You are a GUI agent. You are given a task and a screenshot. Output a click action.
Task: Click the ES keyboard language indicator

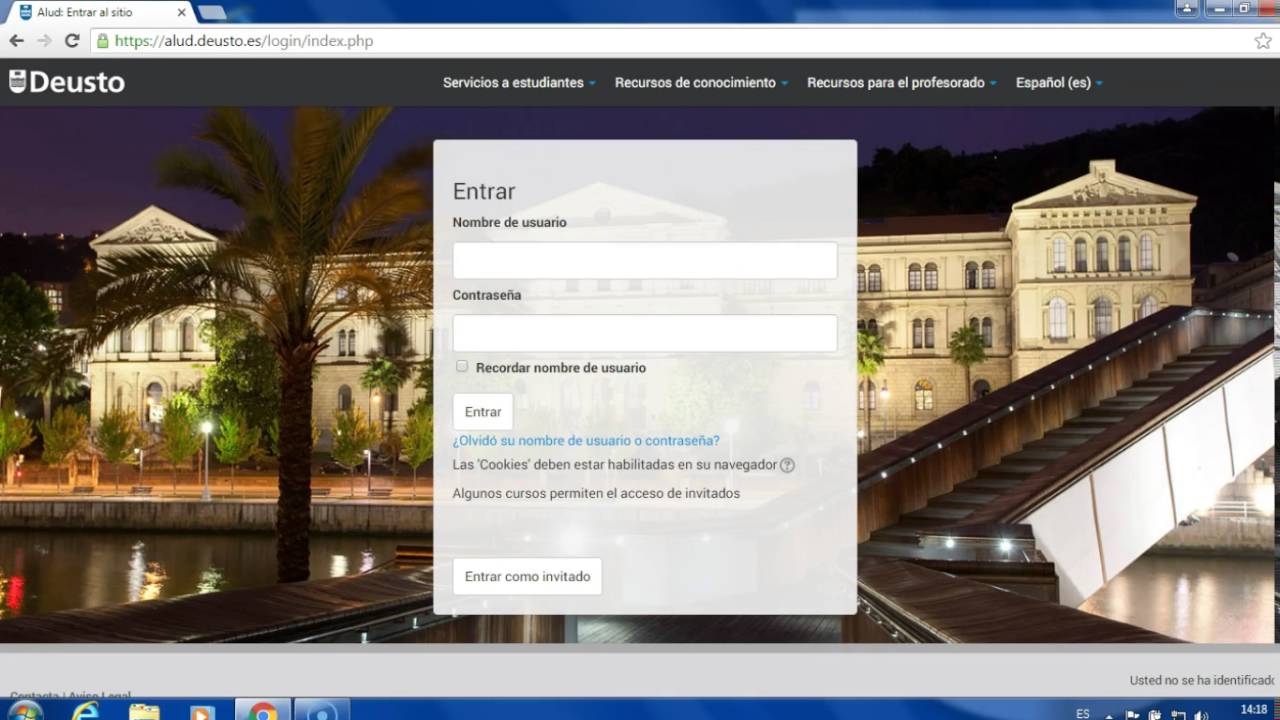click(1083, 713)
